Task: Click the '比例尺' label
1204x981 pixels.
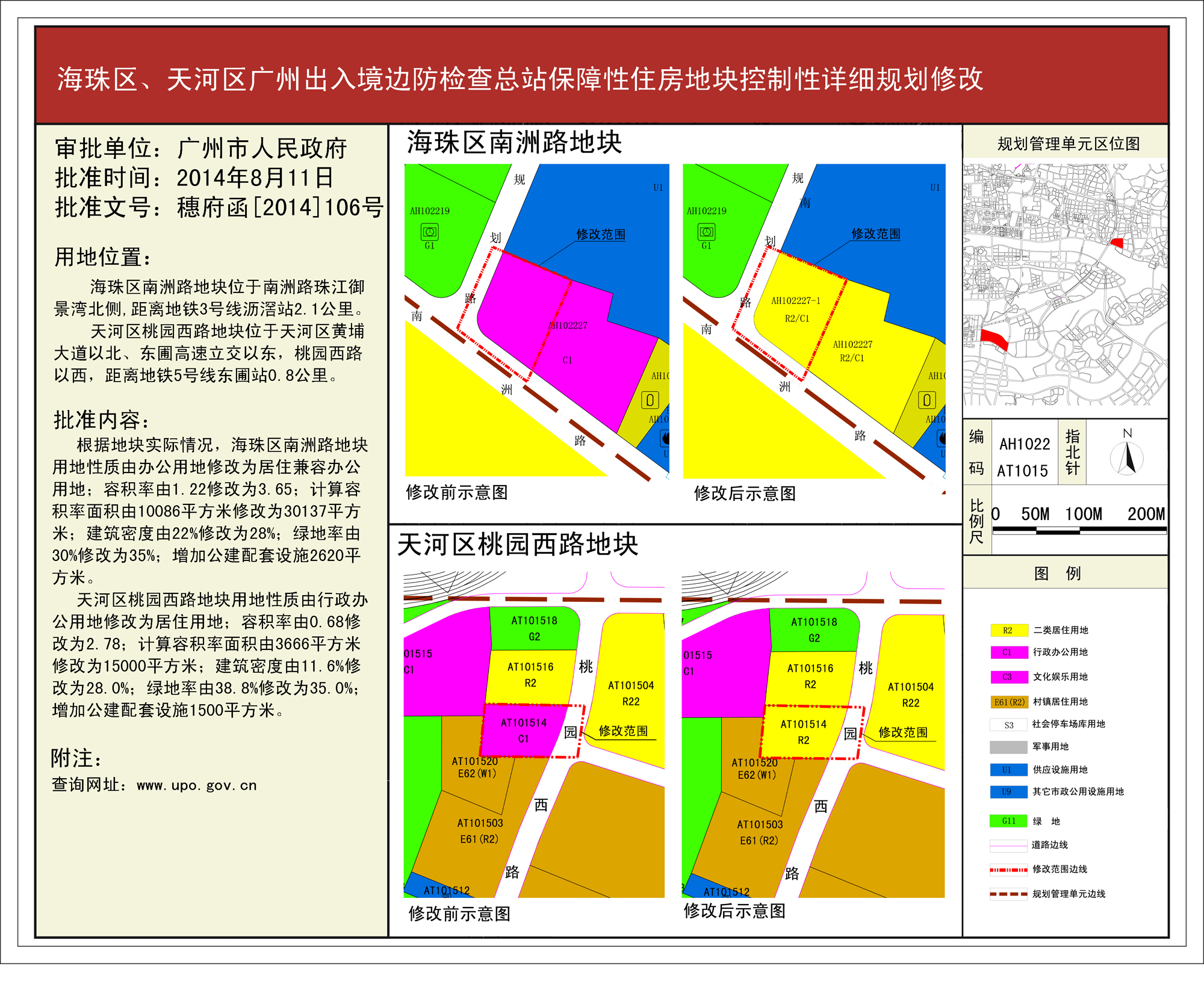Action: [x=976, y=521]
